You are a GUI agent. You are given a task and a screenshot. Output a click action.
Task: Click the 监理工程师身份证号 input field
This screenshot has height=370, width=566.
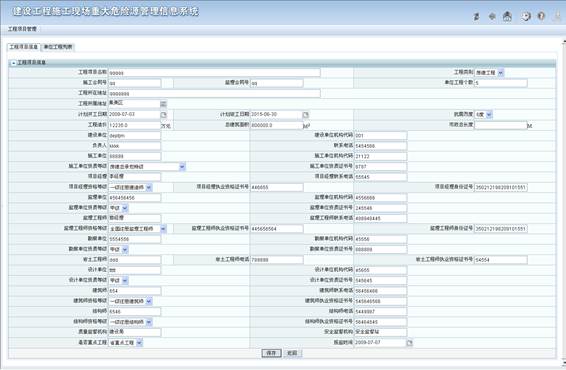(501, 228)
